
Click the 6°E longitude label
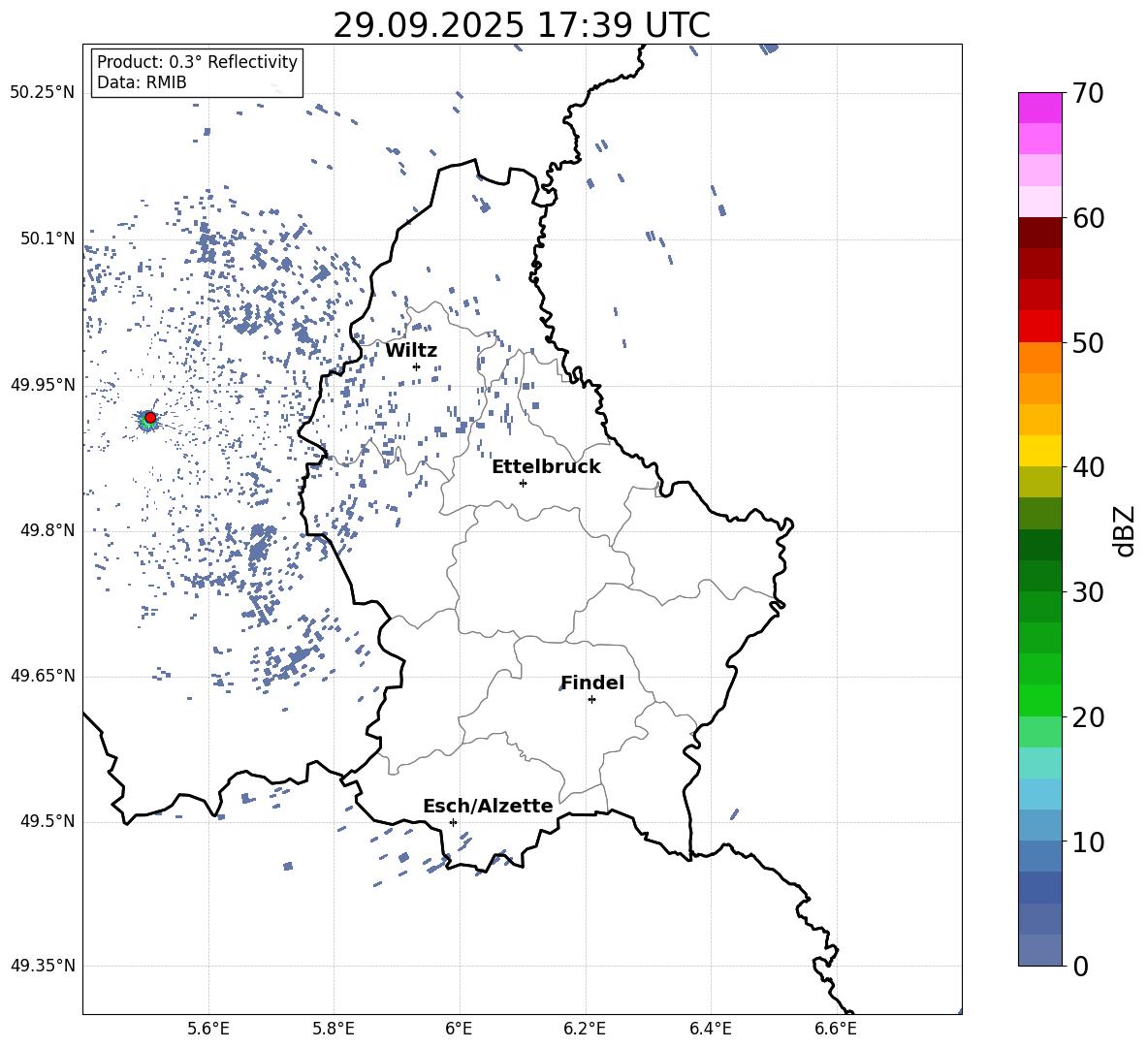[x=459, y=1029]
